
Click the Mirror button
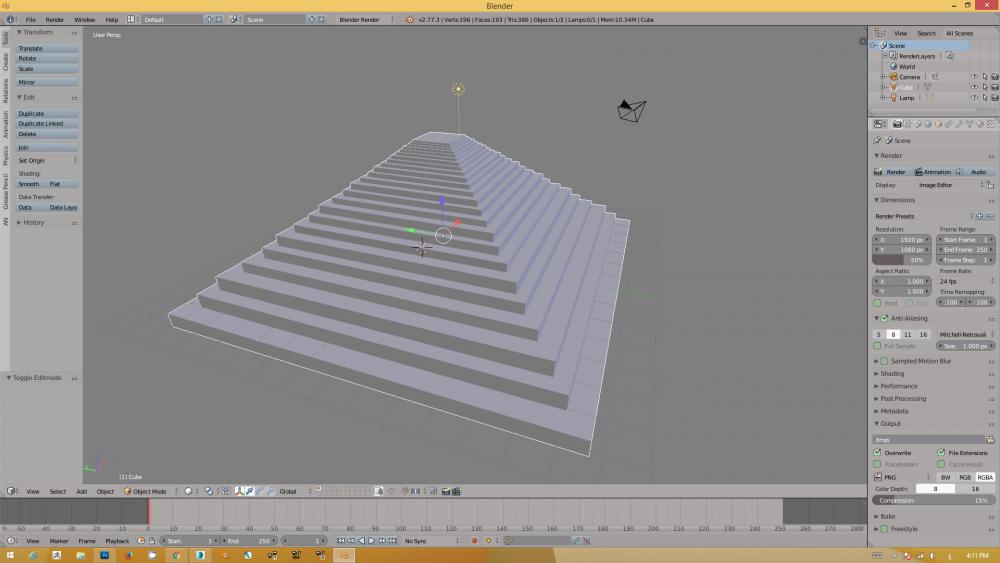pyautogui.click(x=47, y=82)
